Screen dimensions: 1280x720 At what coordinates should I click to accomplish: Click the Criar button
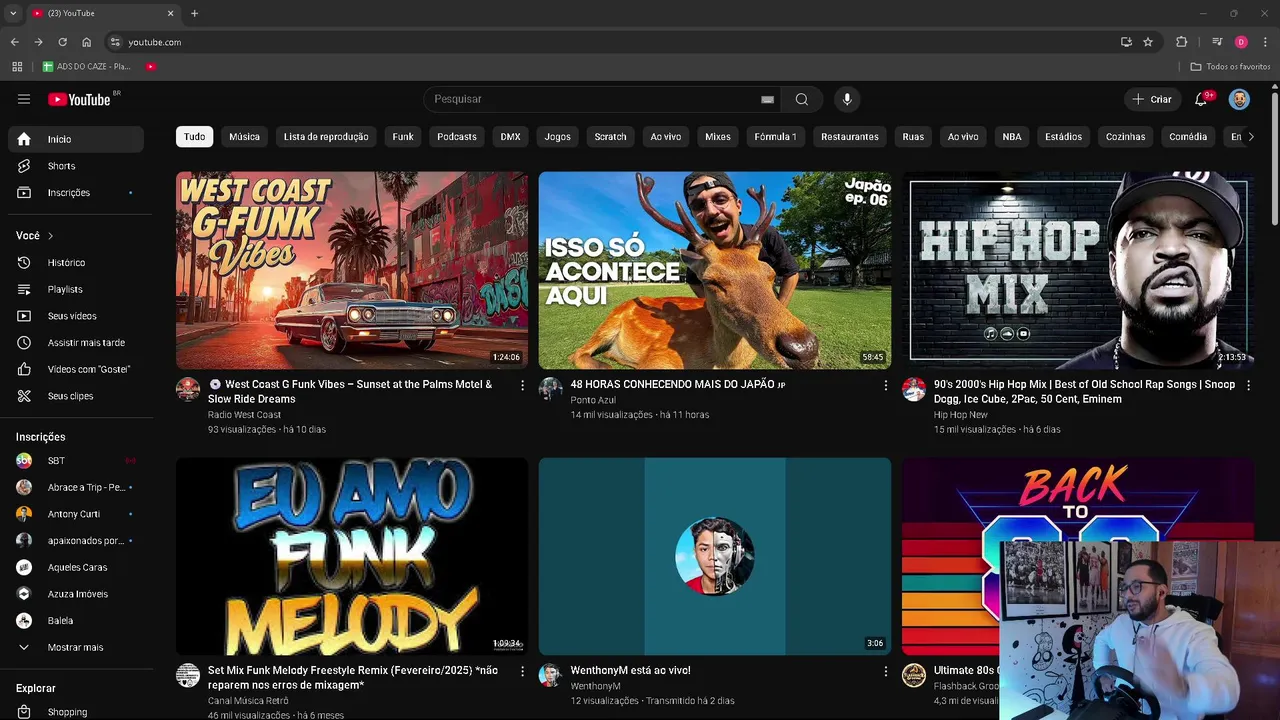pos(1152,99)
